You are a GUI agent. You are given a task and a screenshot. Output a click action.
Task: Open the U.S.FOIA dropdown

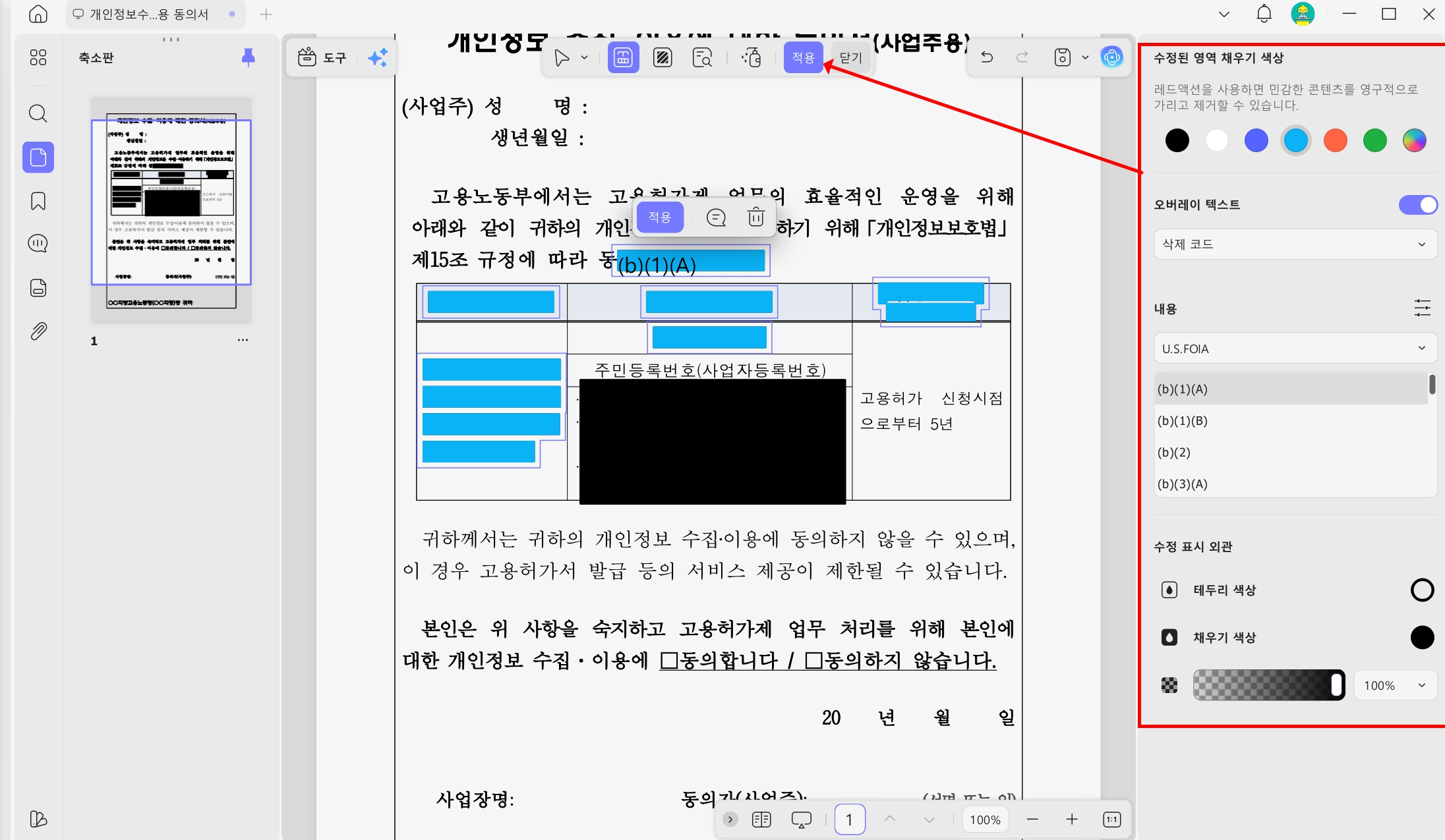tap(1295, 349)
